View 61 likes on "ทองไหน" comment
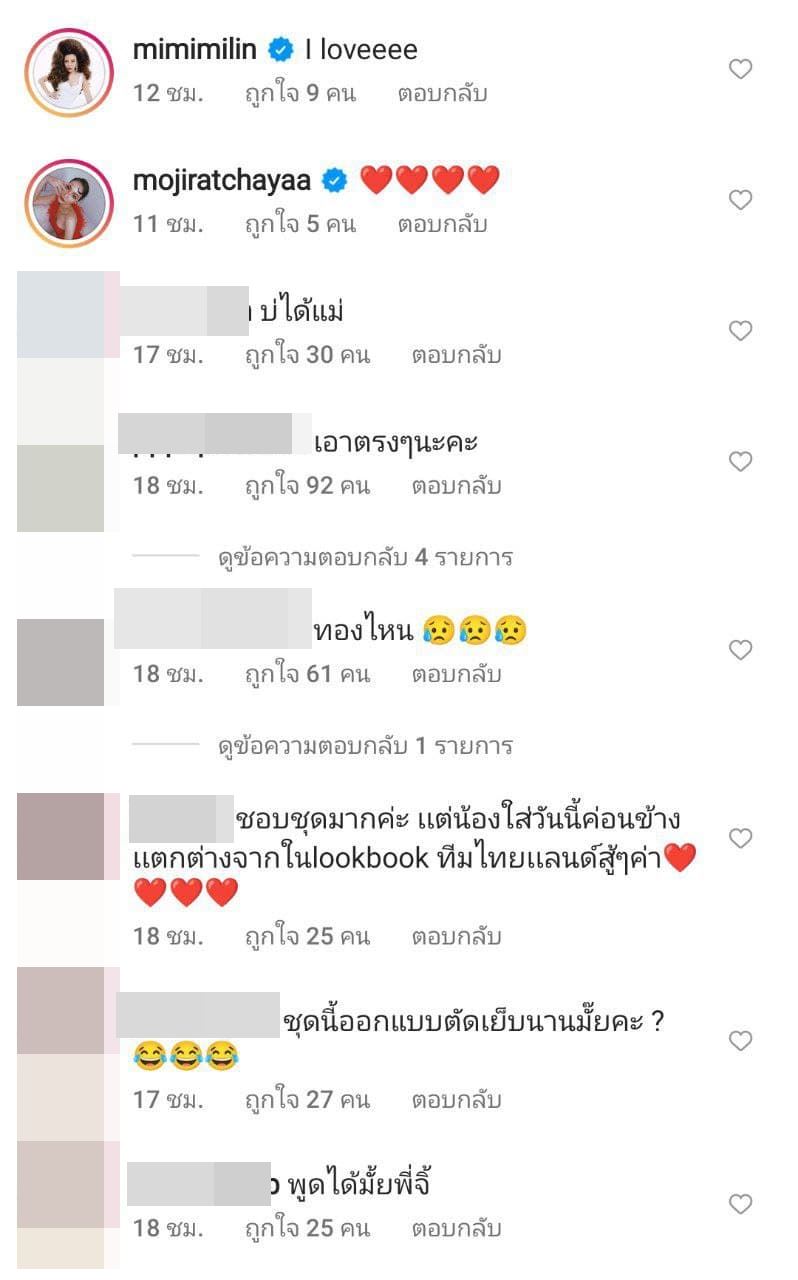The height and width of the screenshot is (1280, 798). click(307, 674)
